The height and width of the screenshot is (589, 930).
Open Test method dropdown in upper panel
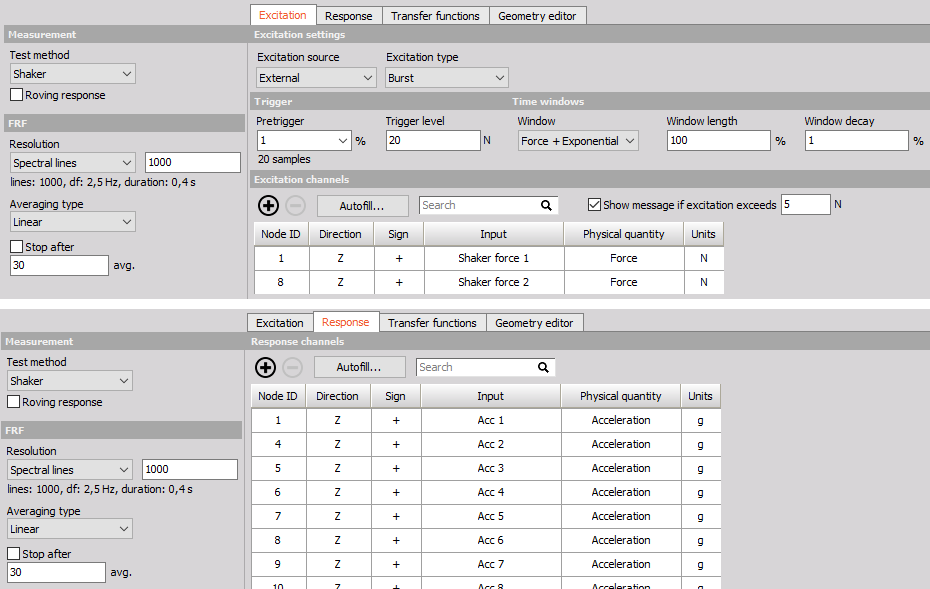(73, 74)
